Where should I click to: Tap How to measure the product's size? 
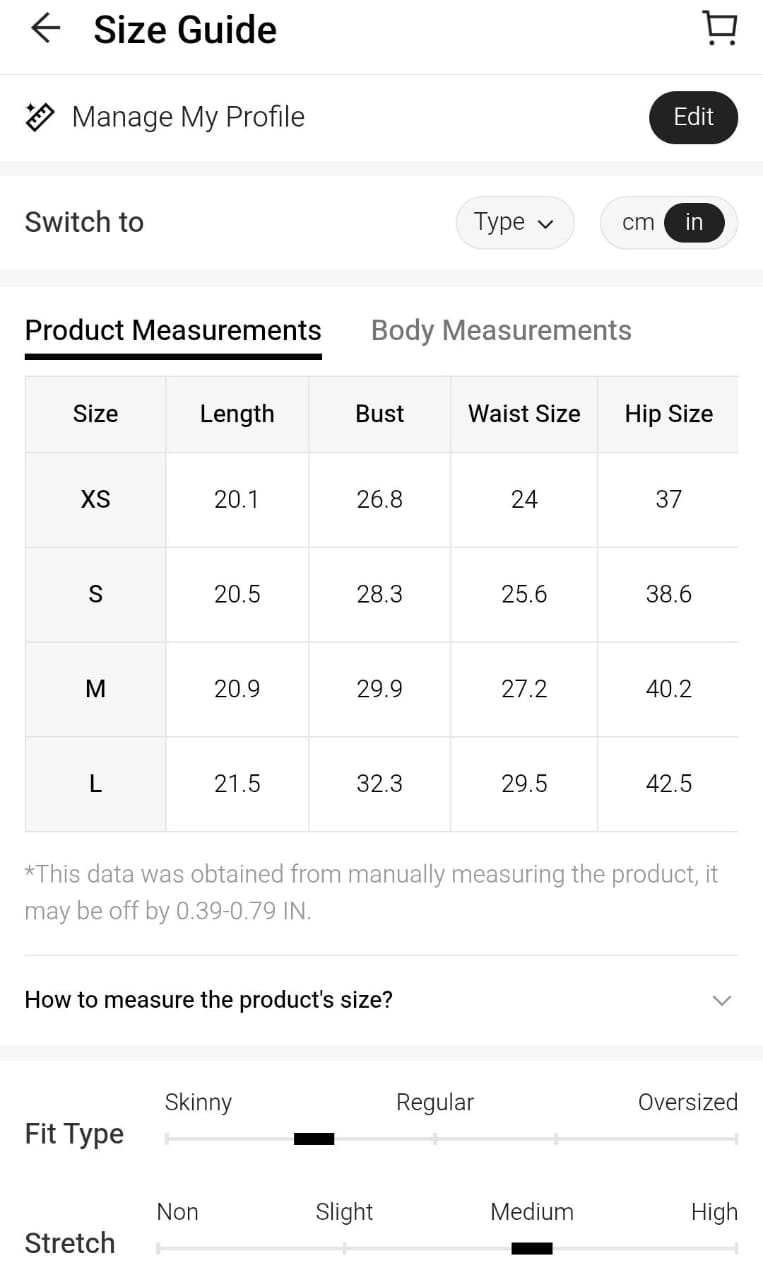(x=209, y=1000)
